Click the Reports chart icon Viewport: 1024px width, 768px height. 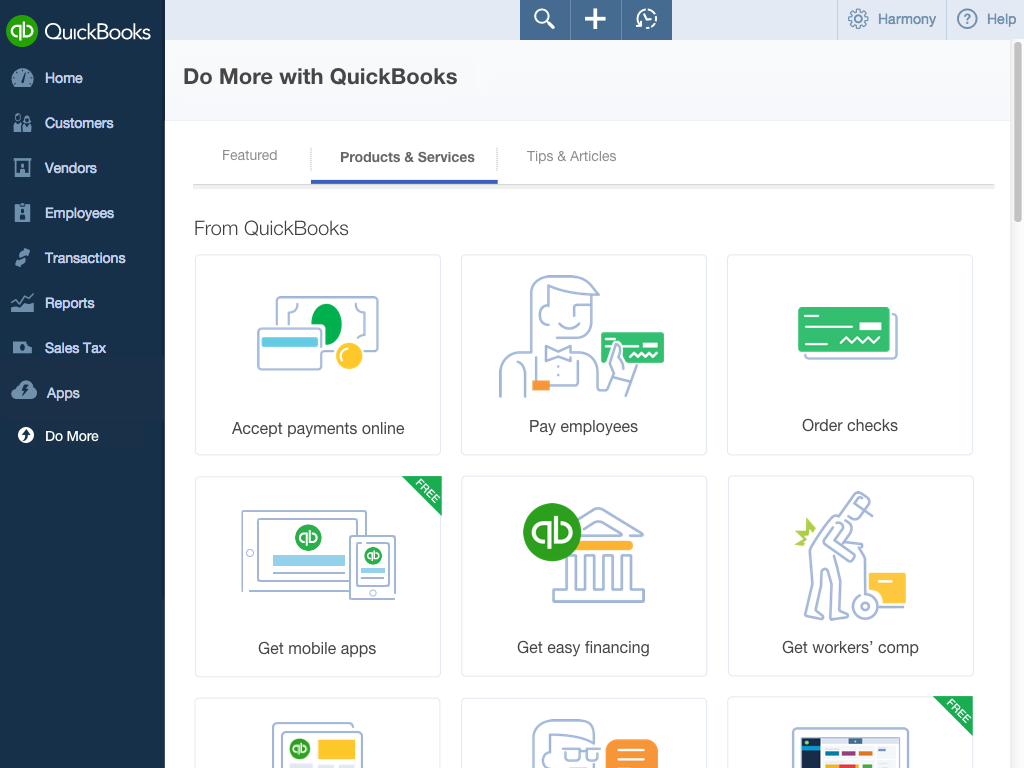(x=23, y=303)
